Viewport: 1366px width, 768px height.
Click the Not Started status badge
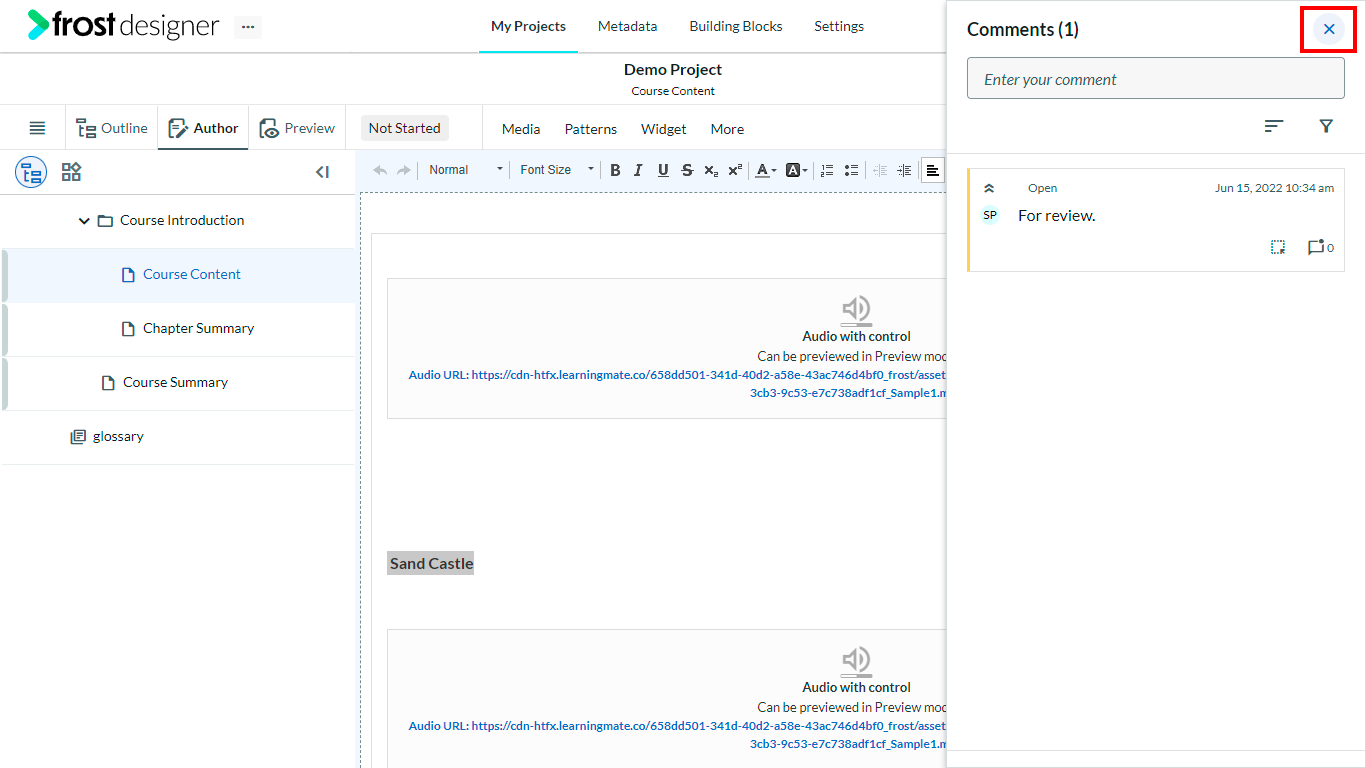pyautogui.click(x=404, y=128)
